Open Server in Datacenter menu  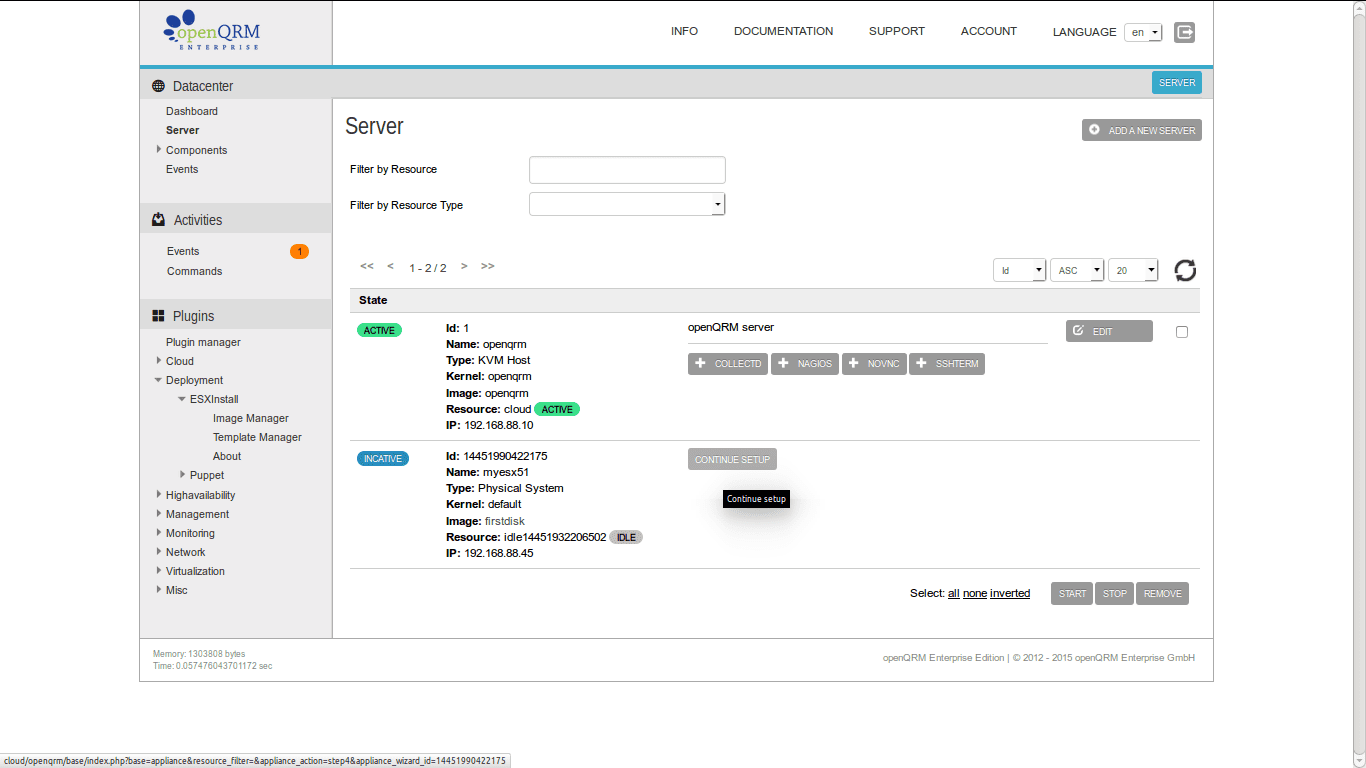click(x=182, y=130)
